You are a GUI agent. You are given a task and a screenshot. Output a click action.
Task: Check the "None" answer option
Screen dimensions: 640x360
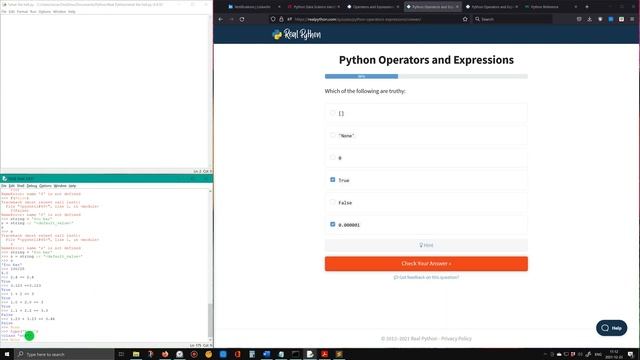(x=333, y=135)
